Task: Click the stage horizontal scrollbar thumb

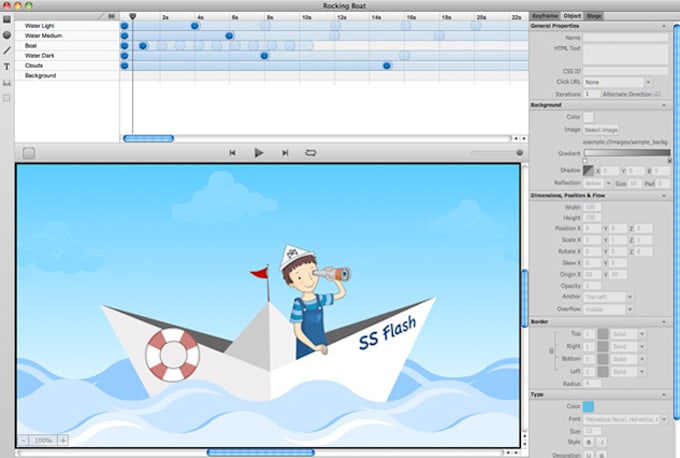Action: click(x=261, y=453)
